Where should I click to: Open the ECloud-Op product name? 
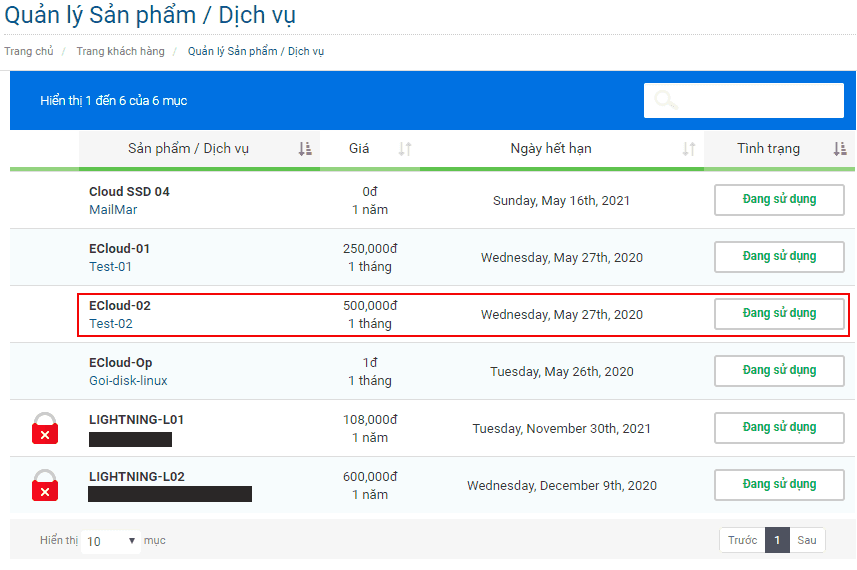pos(121,363)
